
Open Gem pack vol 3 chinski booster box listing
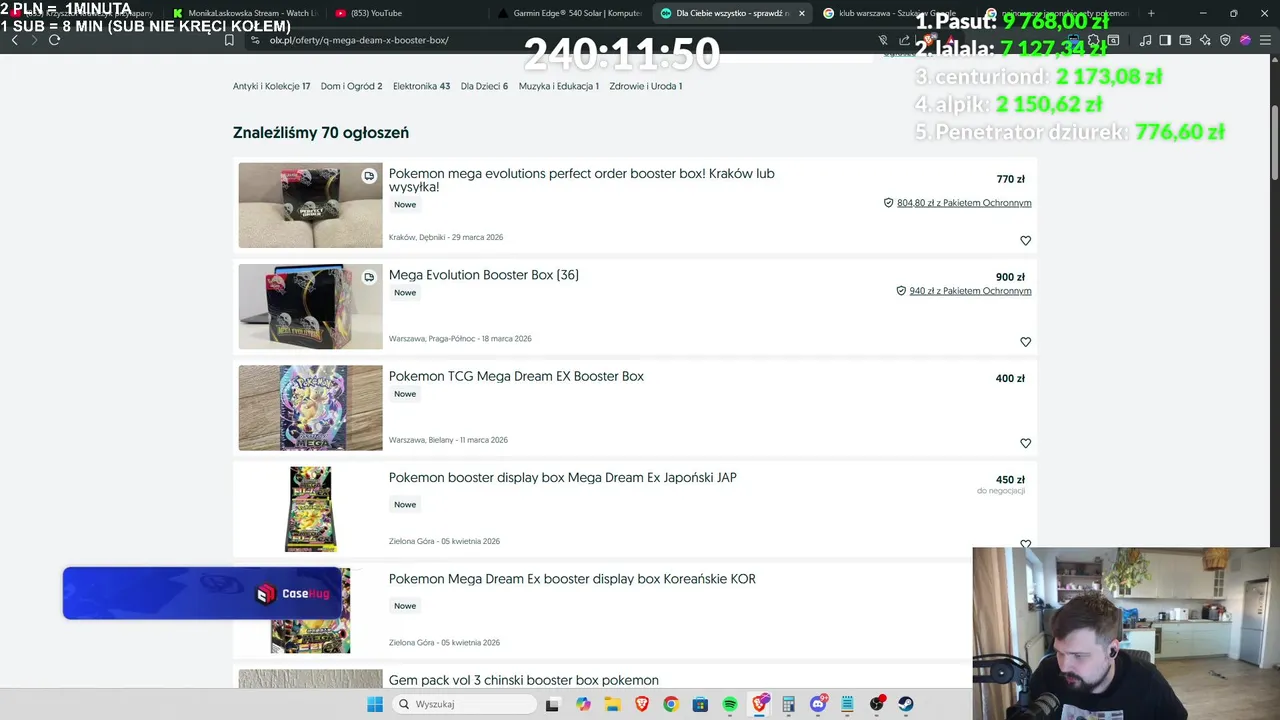point(523,680)
